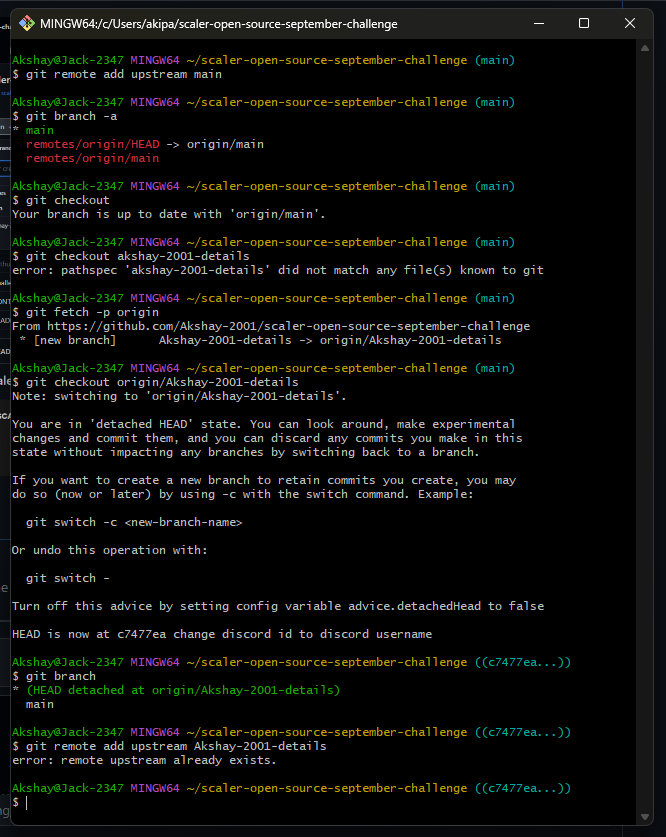Viewport: 666px width, 837px height.
Task: Click 'state without impacting any branches' line
Action: click(246, 452)
